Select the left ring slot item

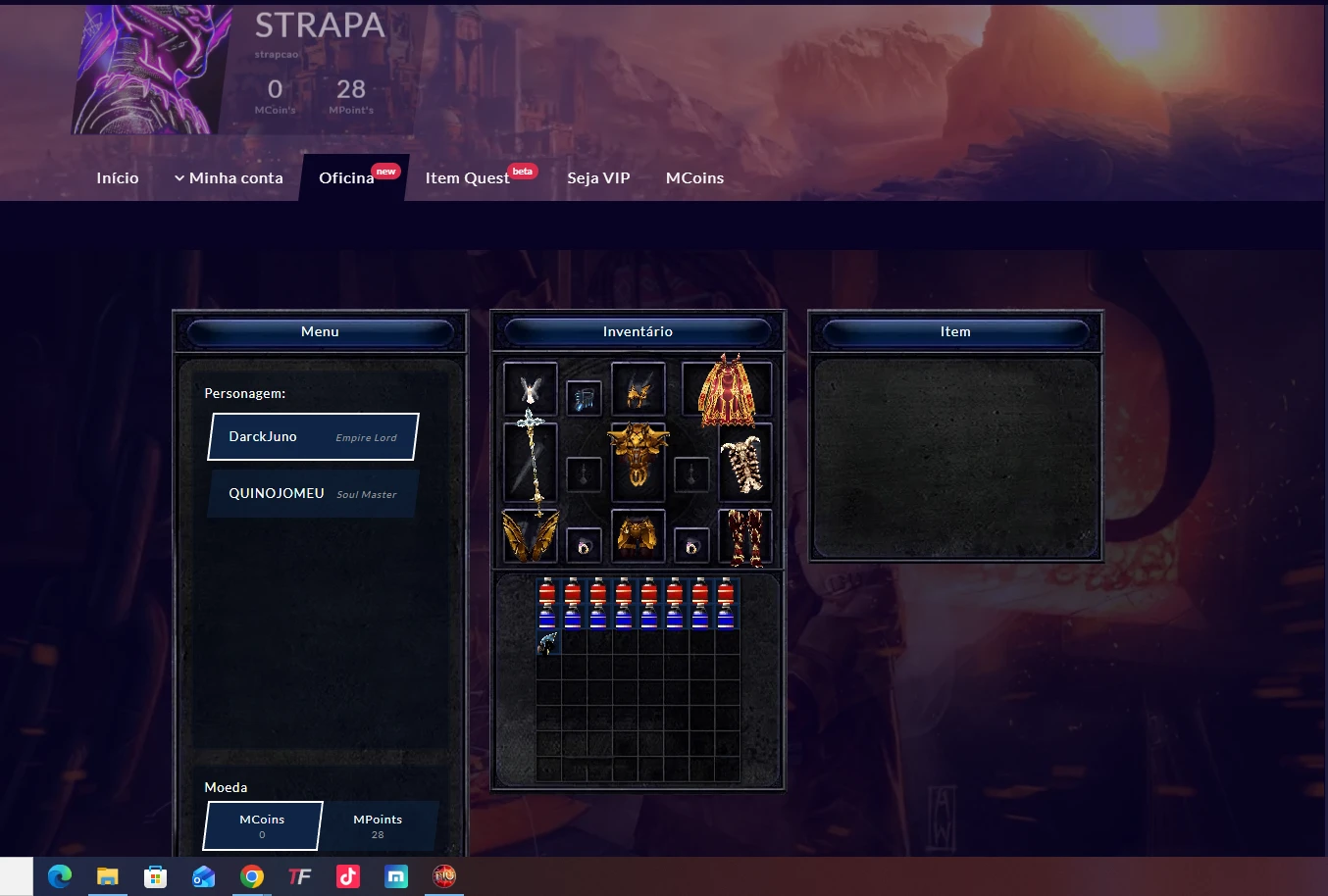584,546
